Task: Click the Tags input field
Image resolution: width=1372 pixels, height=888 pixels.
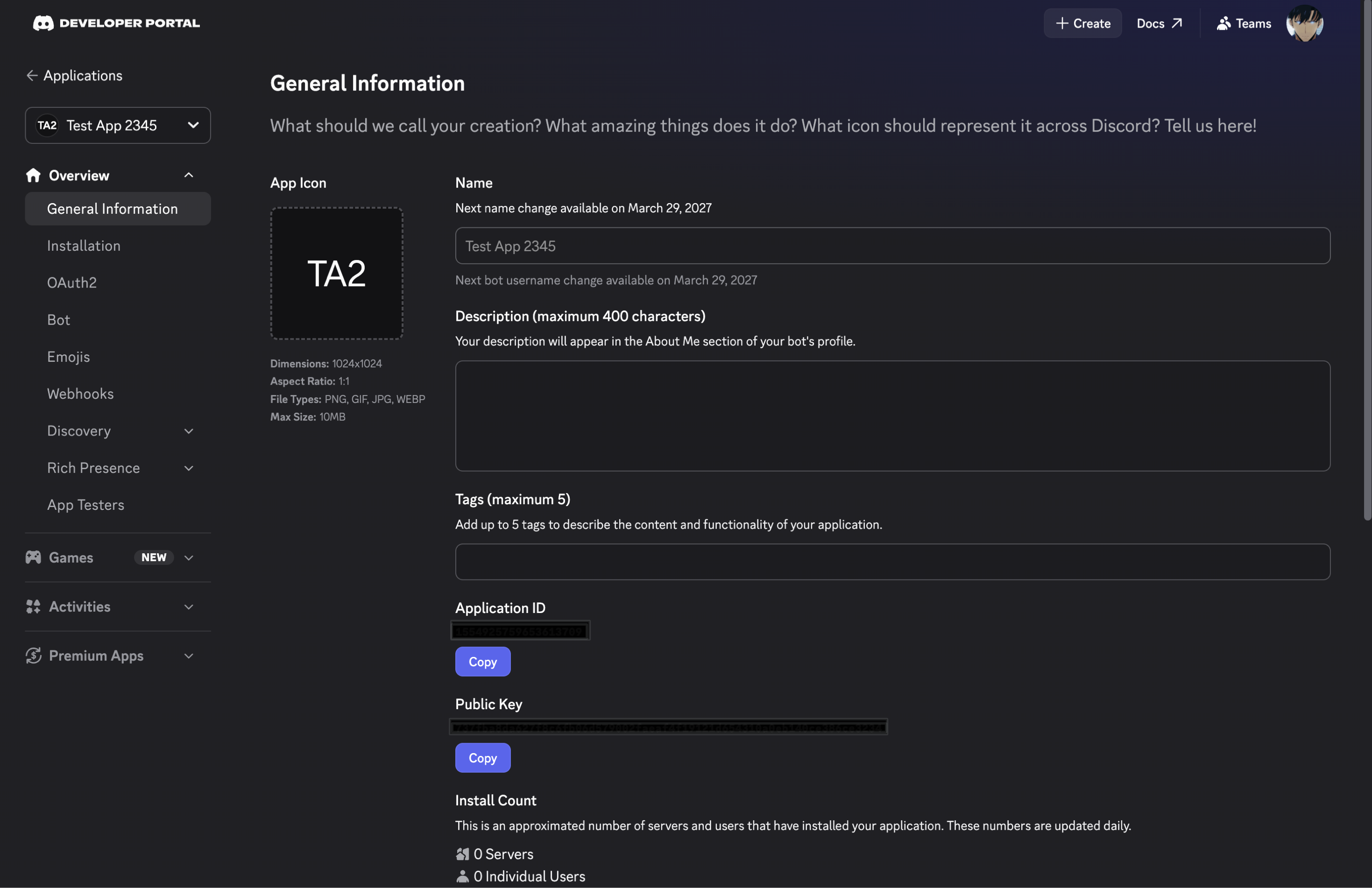Action: [x=892, y=561]
